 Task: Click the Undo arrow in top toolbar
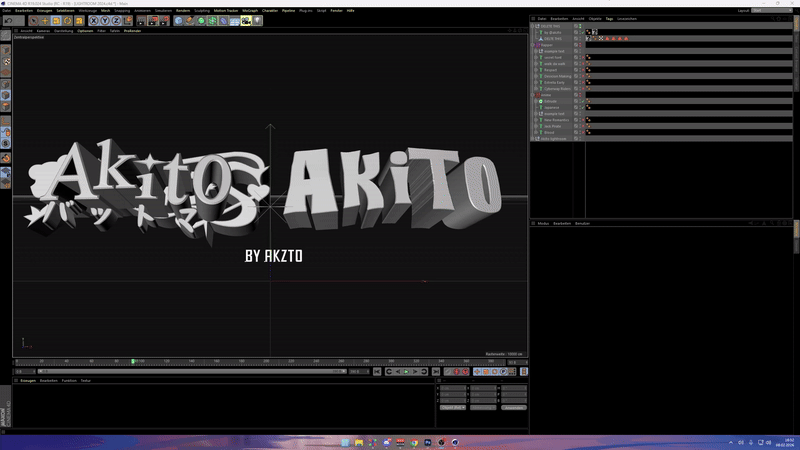(7, 20)
